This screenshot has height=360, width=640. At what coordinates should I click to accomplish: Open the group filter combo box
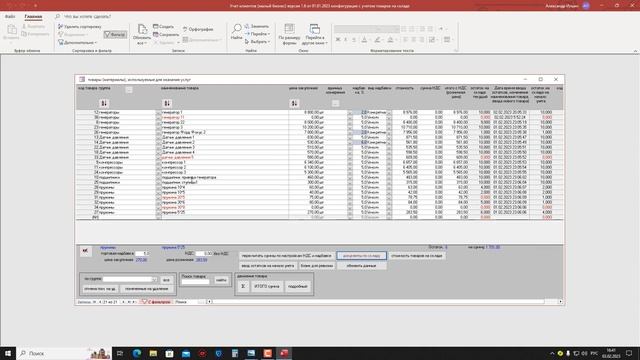point(154,280)
